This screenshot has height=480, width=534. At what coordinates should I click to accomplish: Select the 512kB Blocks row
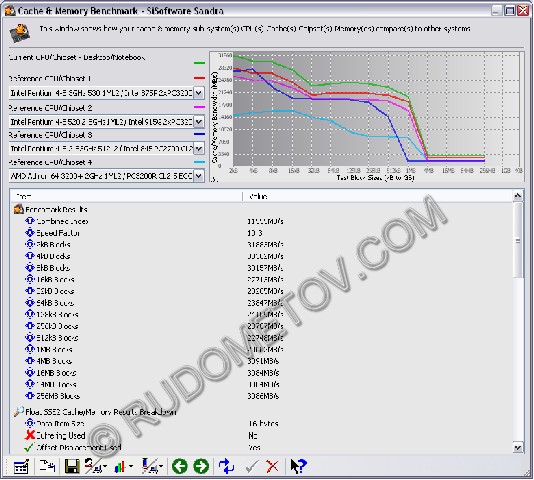tap(261, 338)
